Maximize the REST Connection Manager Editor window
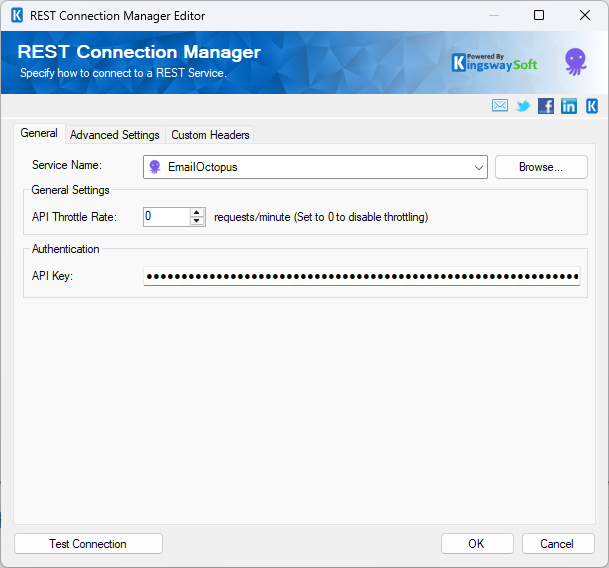 [x=539, y=16]
